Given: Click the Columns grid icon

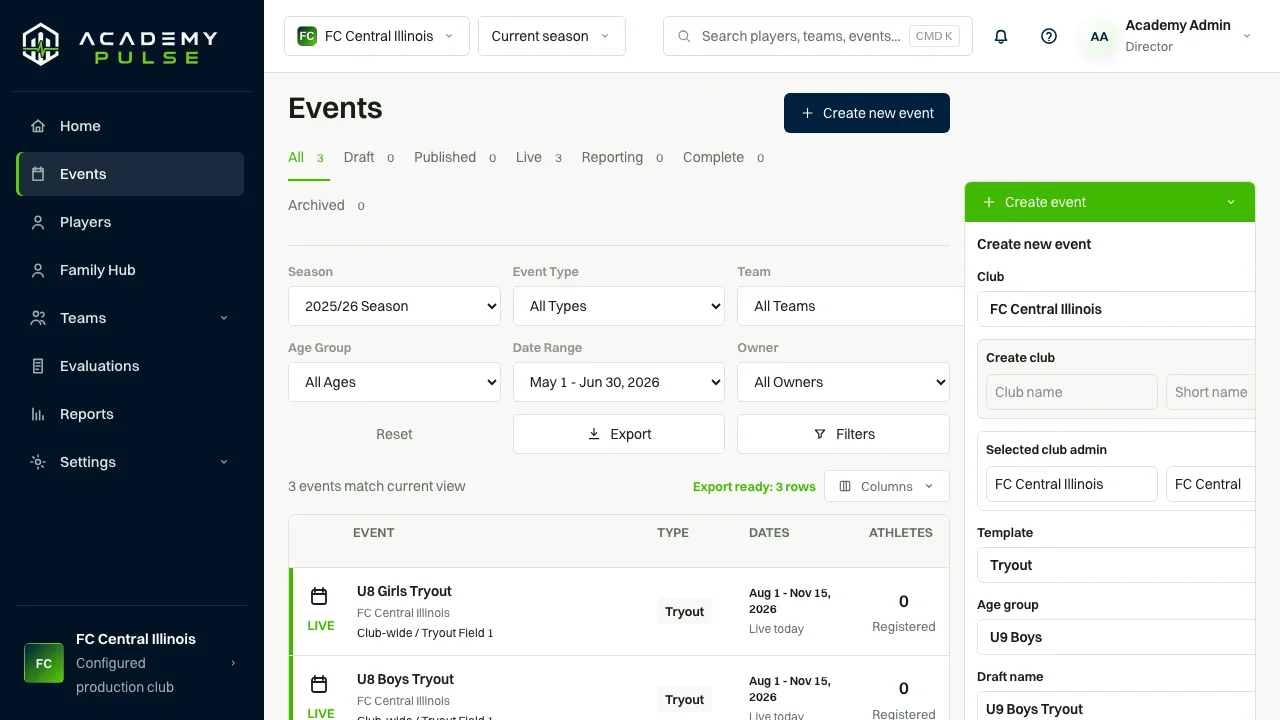Looking at the screenshot, I should click(845, 486).
